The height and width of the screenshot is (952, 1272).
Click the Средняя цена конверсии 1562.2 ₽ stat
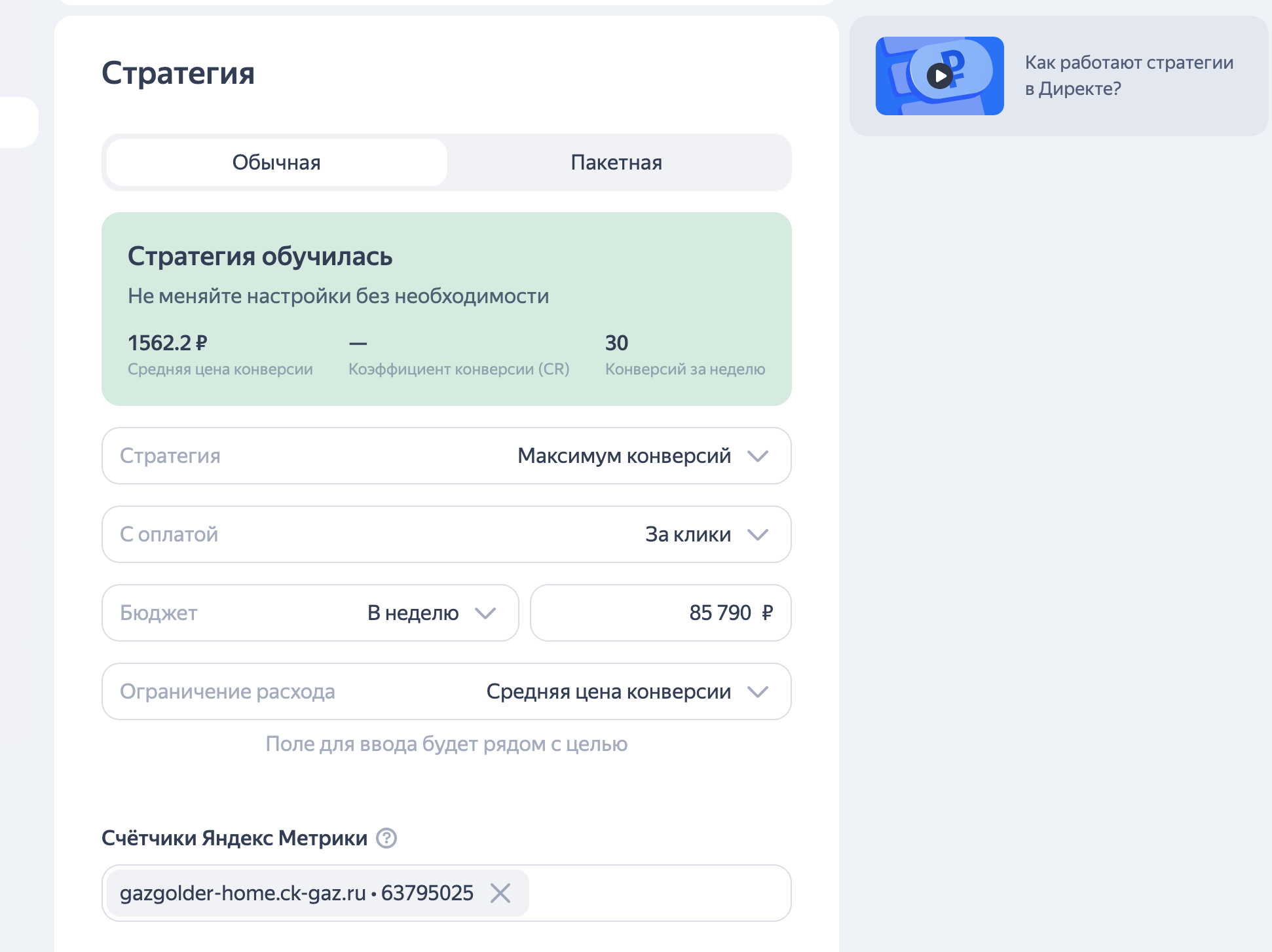168,343
